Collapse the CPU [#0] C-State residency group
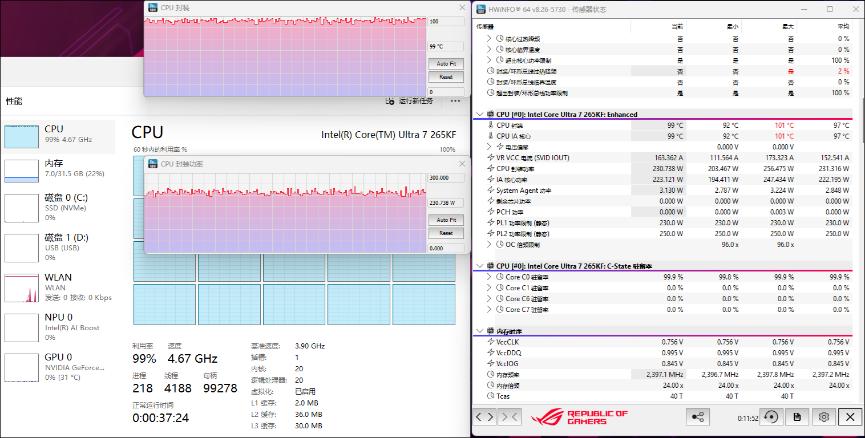Image resolution: width=865 pixels, height=438 pixels. (479, 266)
